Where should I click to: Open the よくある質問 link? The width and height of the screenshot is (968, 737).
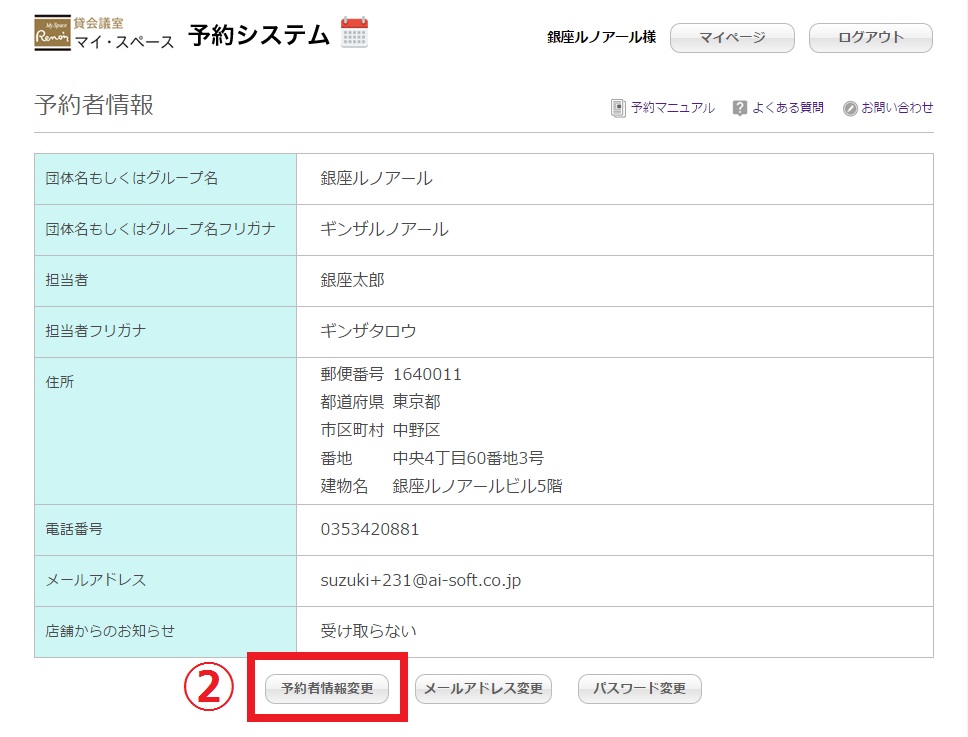788,108
